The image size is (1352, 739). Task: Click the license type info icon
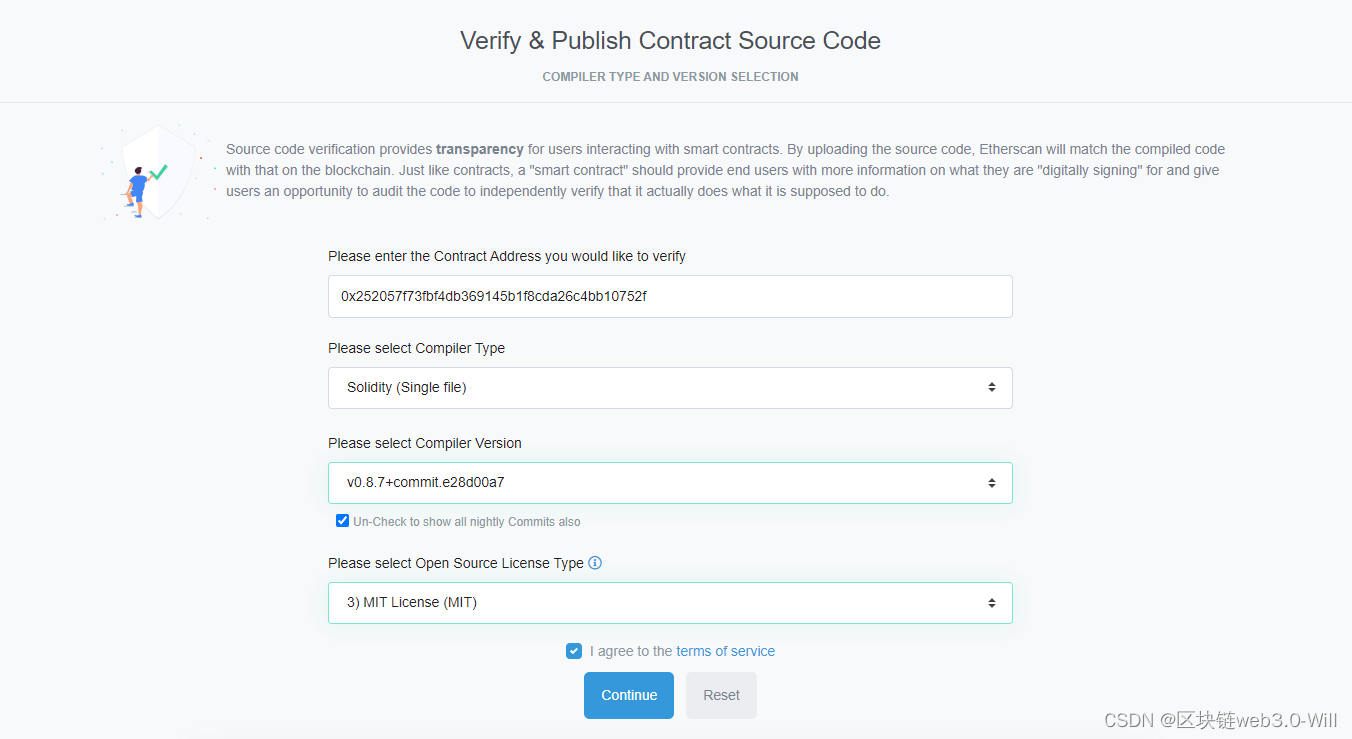tap(595, 563)
